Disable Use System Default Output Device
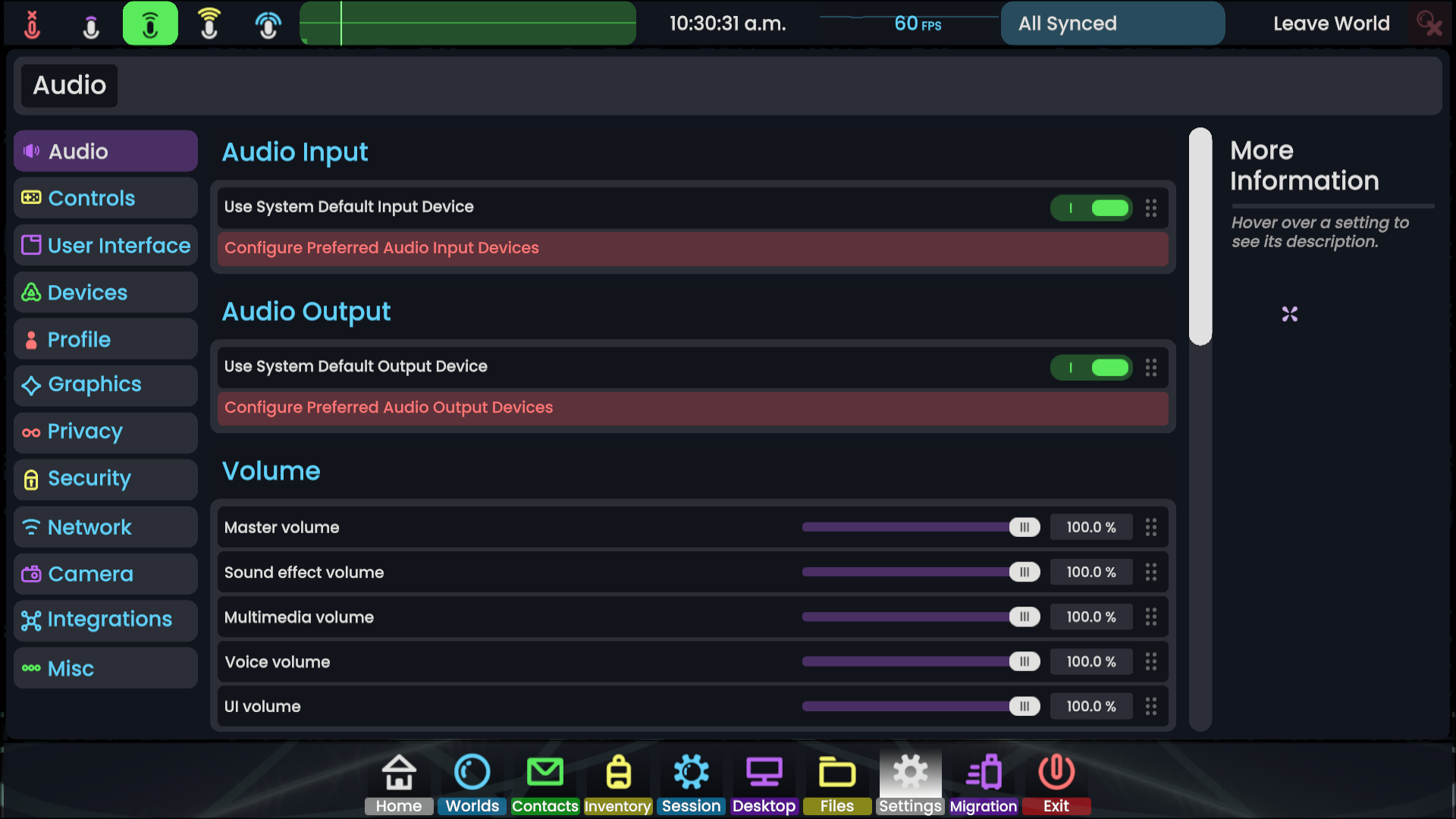This screenshot has width=1456, height=819. pos(1091,368)
